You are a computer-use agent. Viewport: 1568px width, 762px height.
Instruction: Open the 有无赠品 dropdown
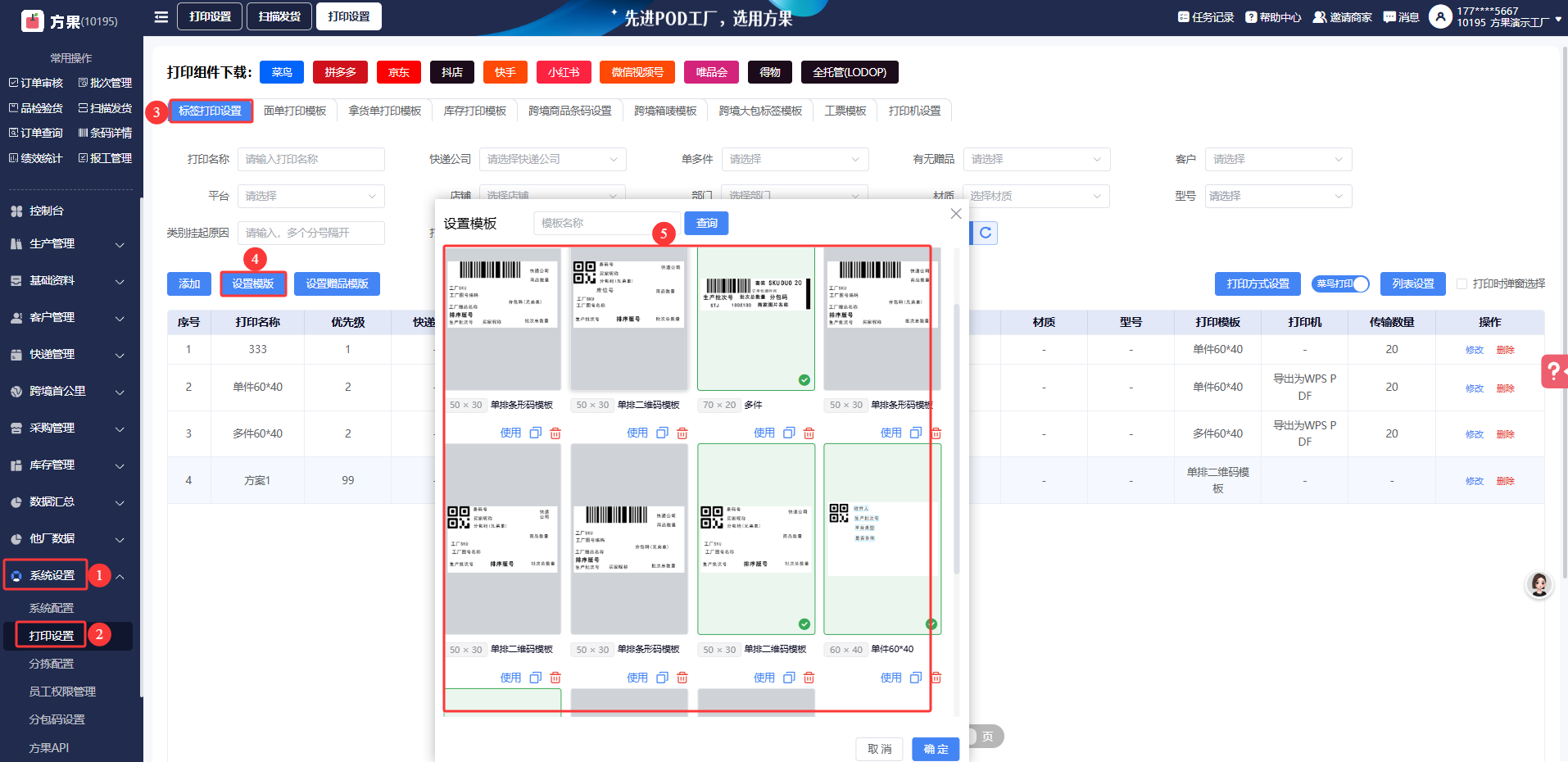(1036, 159)
